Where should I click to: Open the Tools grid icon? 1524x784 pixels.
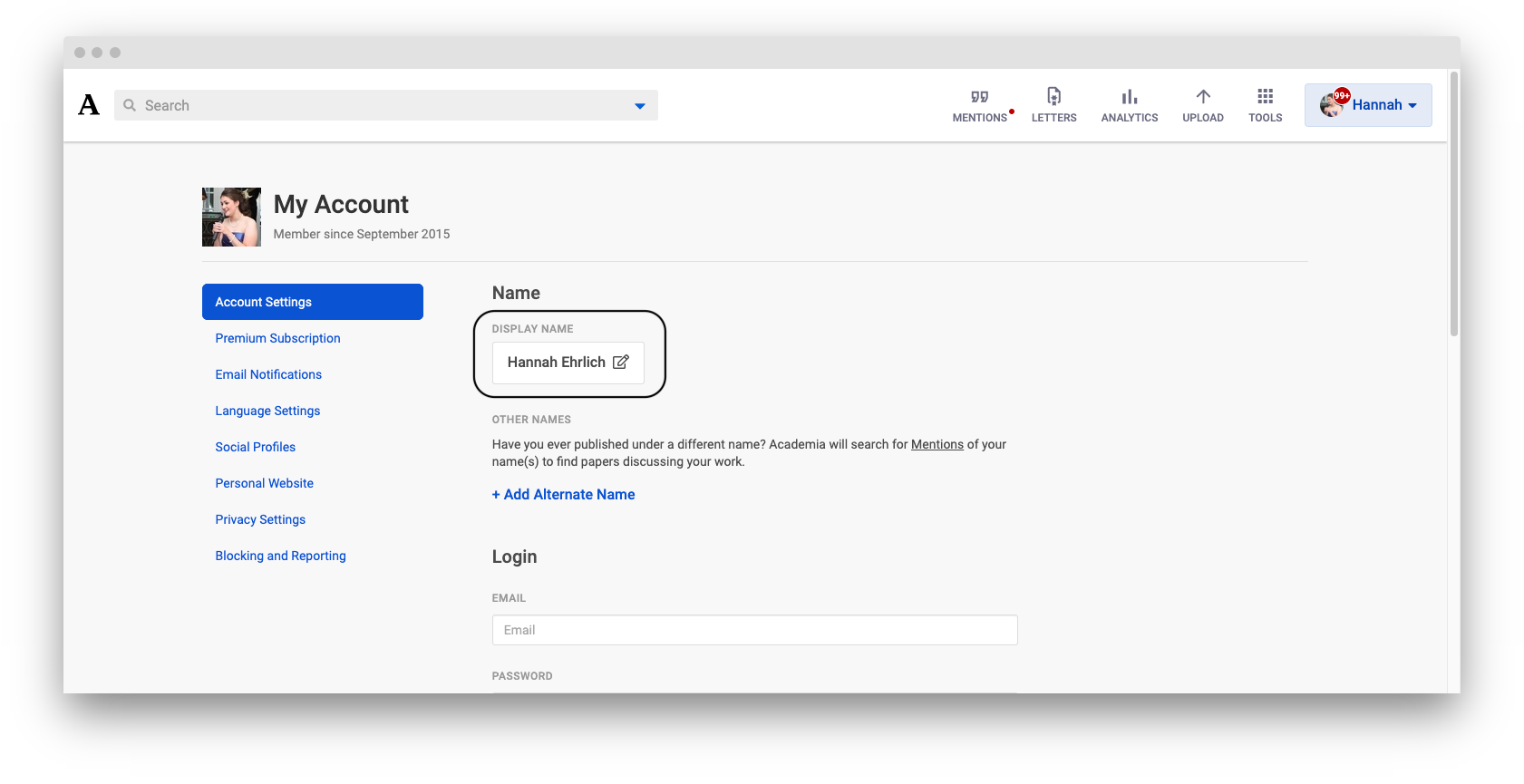pos(1265,96)
